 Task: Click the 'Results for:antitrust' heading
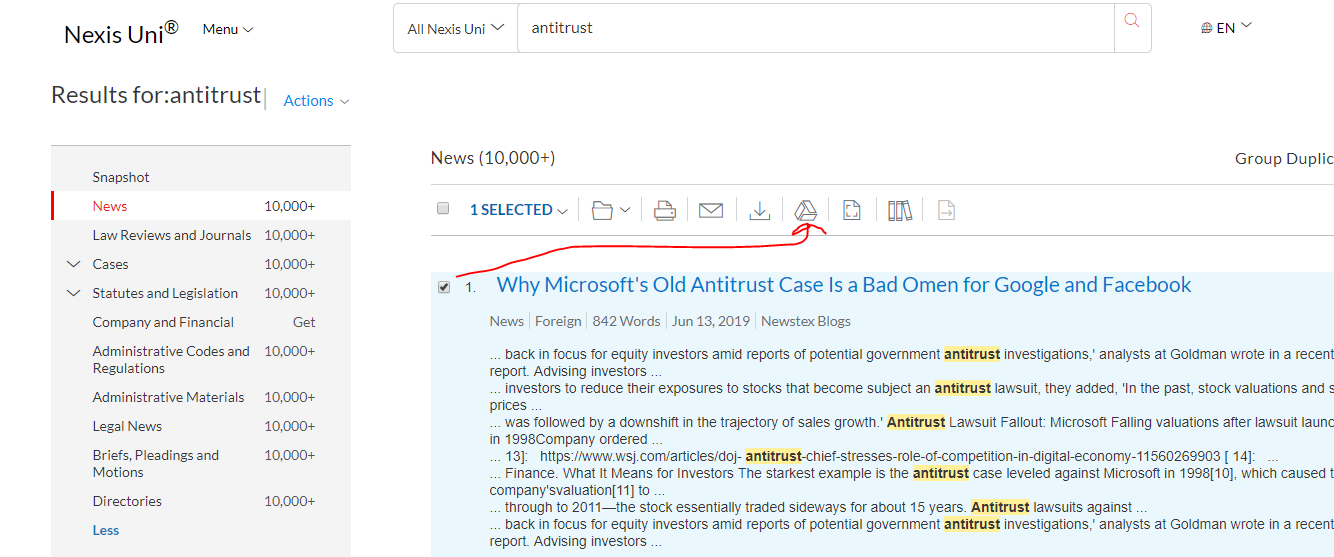[156, 95]
